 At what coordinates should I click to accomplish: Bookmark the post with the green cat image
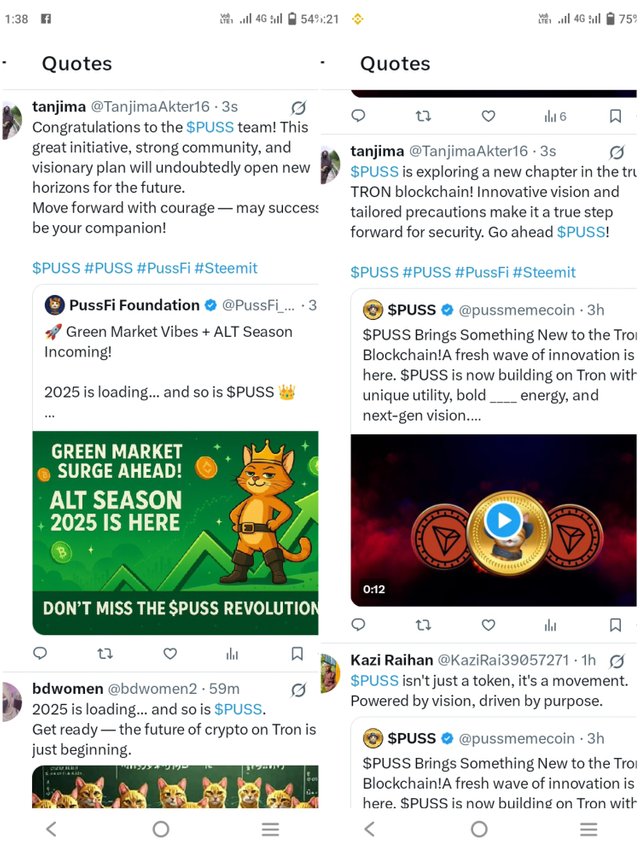(297, 653)
